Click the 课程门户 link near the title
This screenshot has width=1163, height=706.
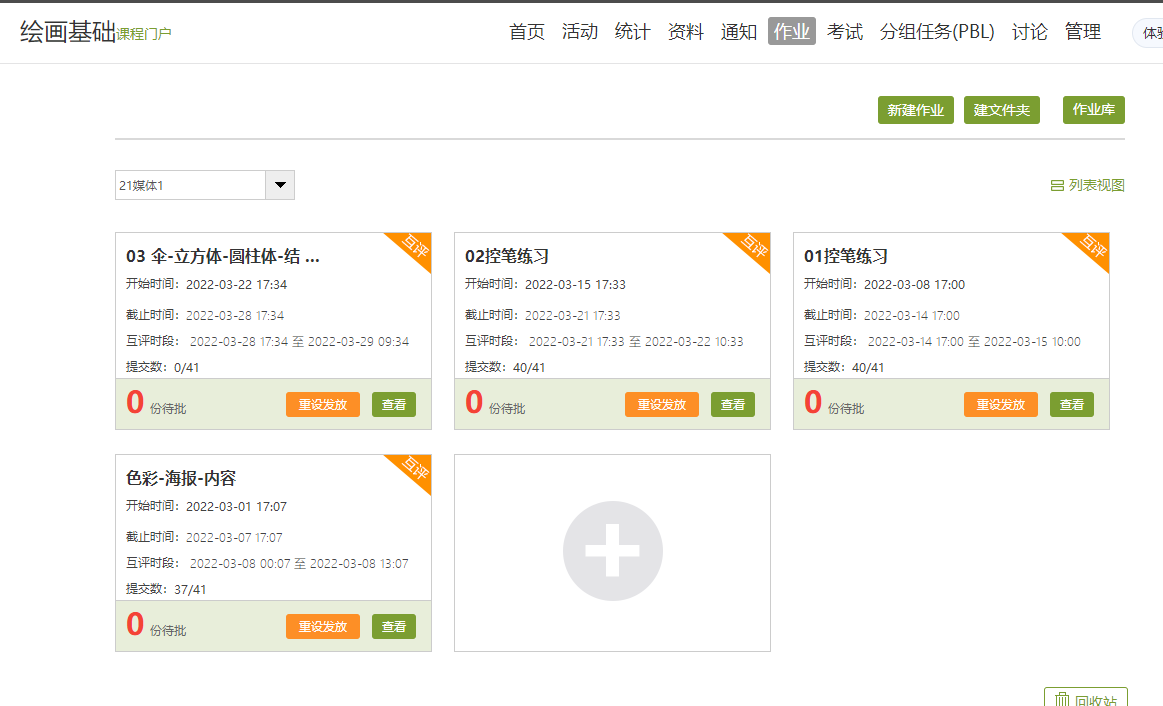pos(144,34)
